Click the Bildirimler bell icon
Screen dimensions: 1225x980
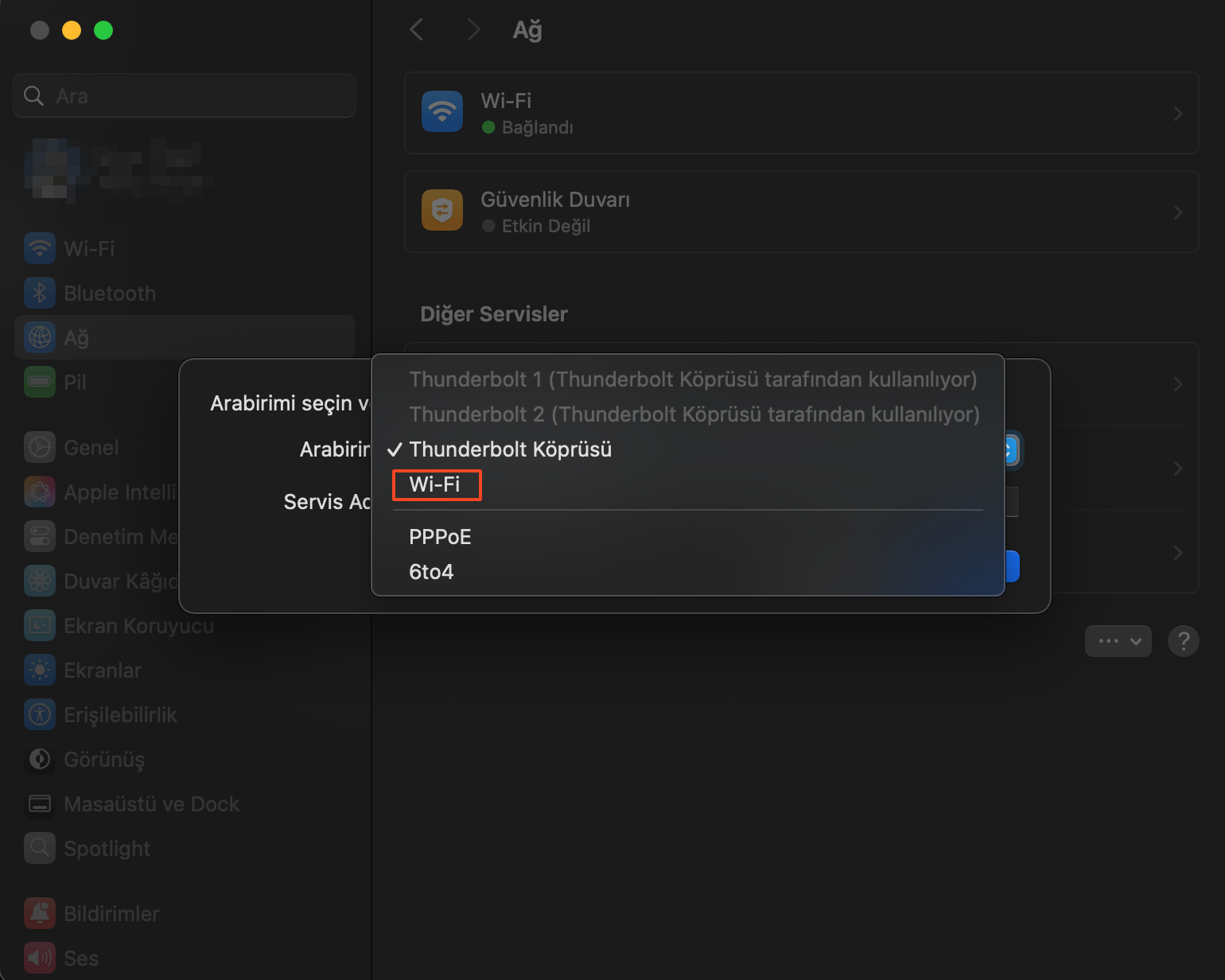[40, 913]
